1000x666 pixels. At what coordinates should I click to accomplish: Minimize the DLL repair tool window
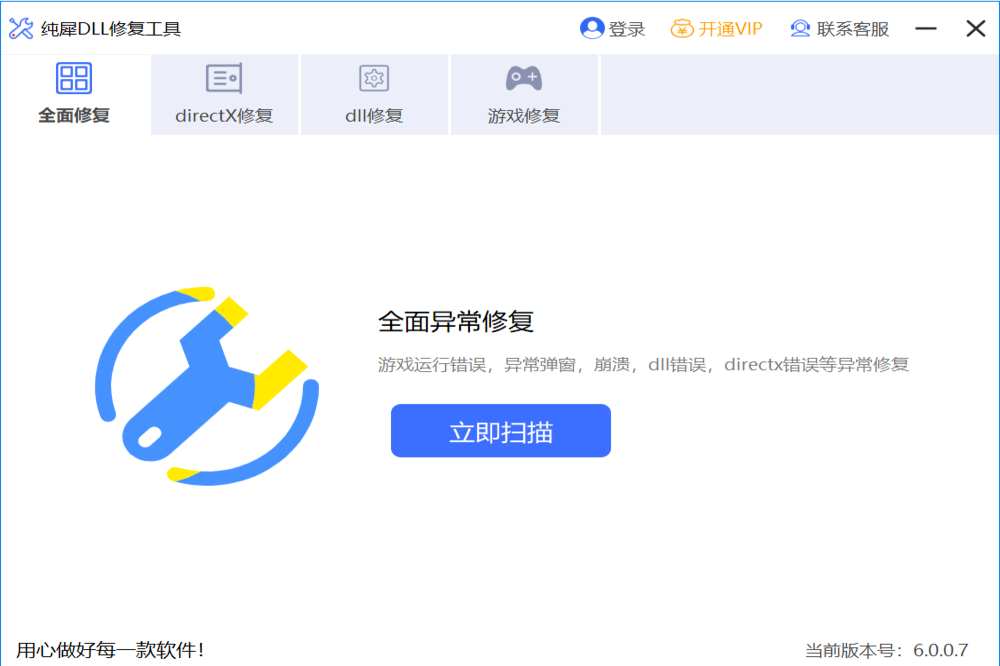927,29
